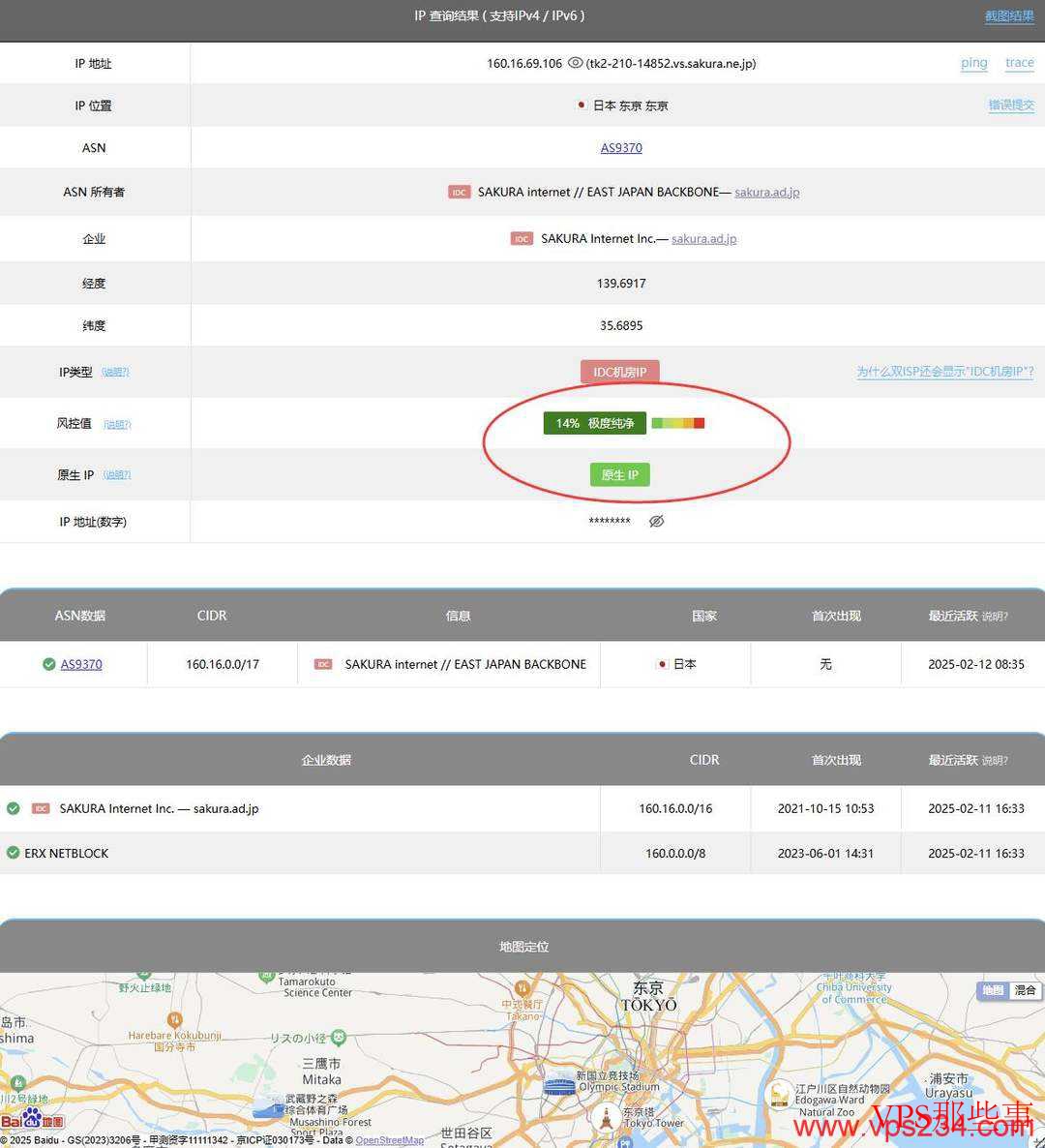Open the trace link
This screenshot has height=1148, width=1045.
[x=1020, y=63]
